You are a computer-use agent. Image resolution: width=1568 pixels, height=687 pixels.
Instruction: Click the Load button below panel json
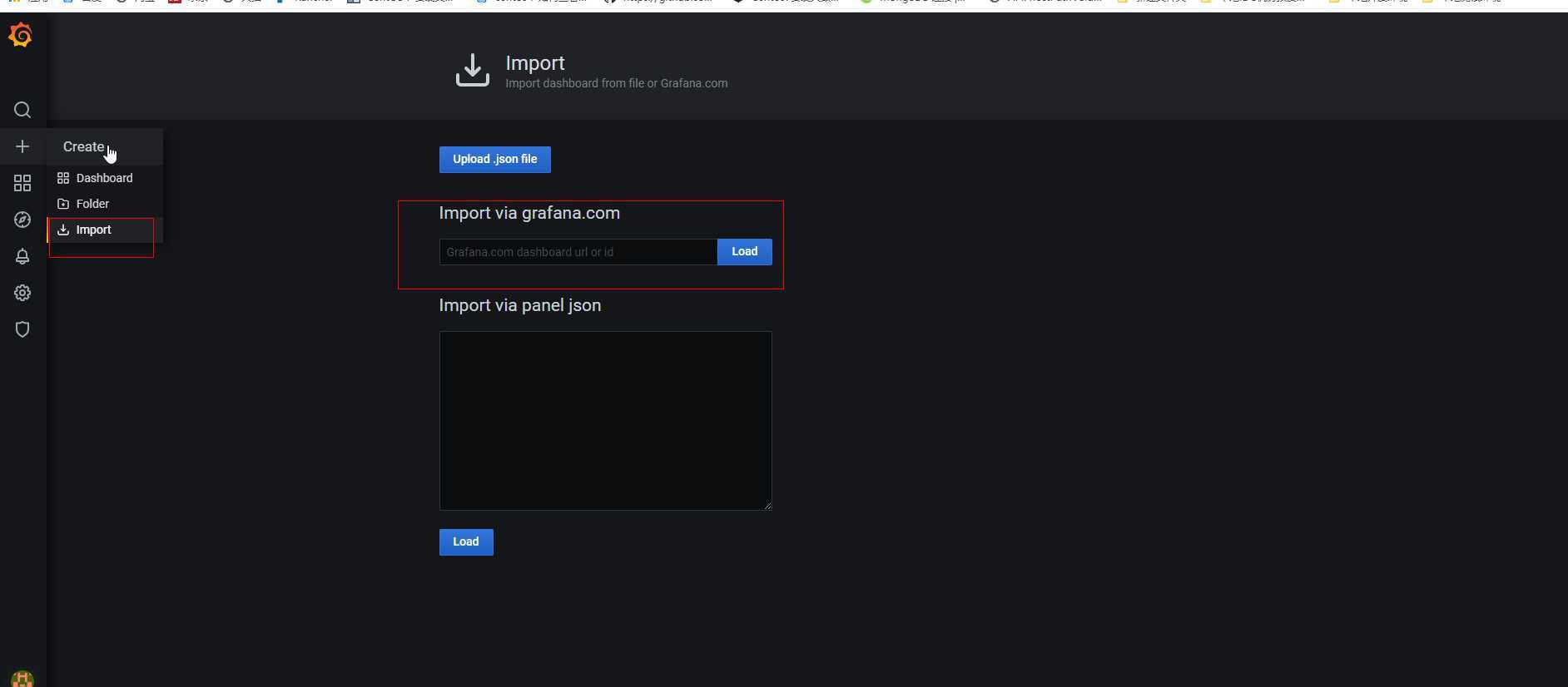[x=466, y=542]
